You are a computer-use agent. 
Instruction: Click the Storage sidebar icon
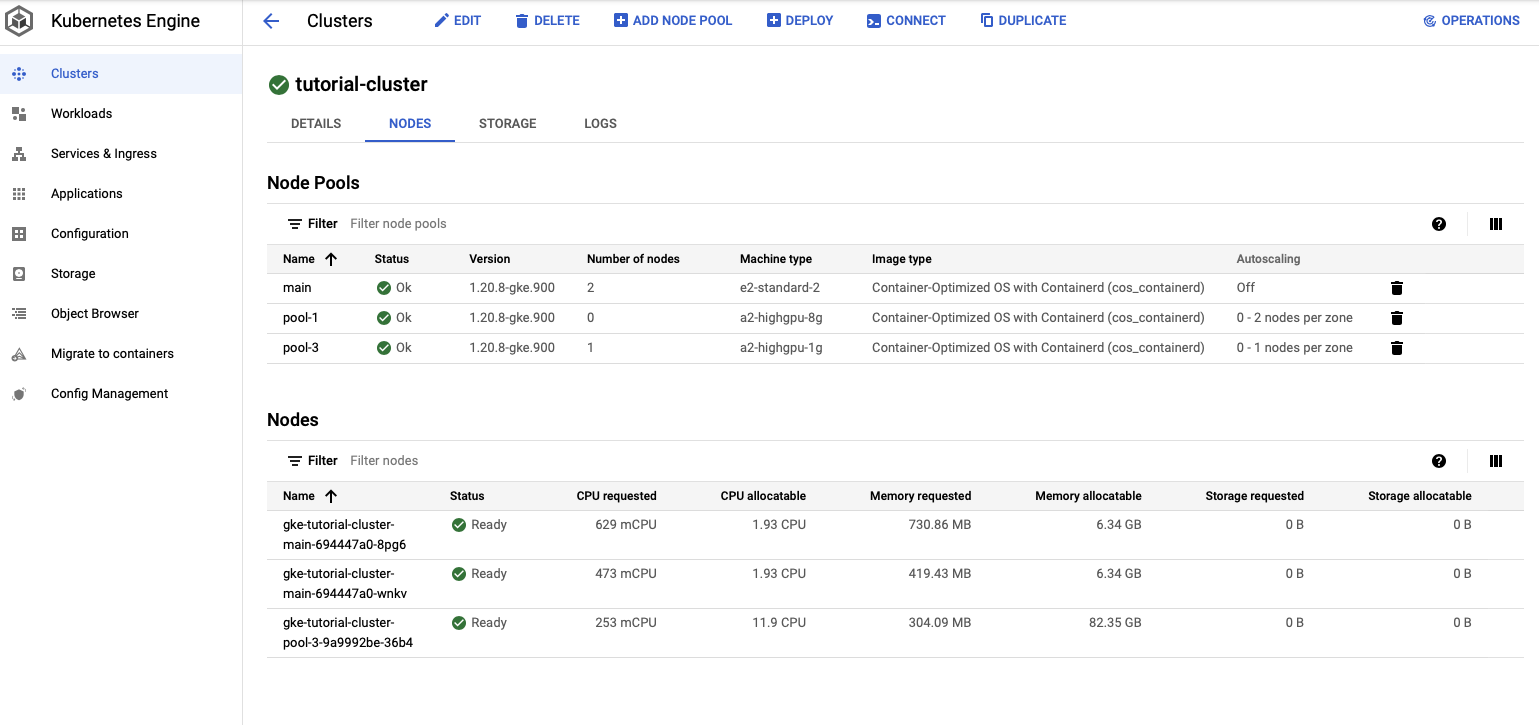19,274
